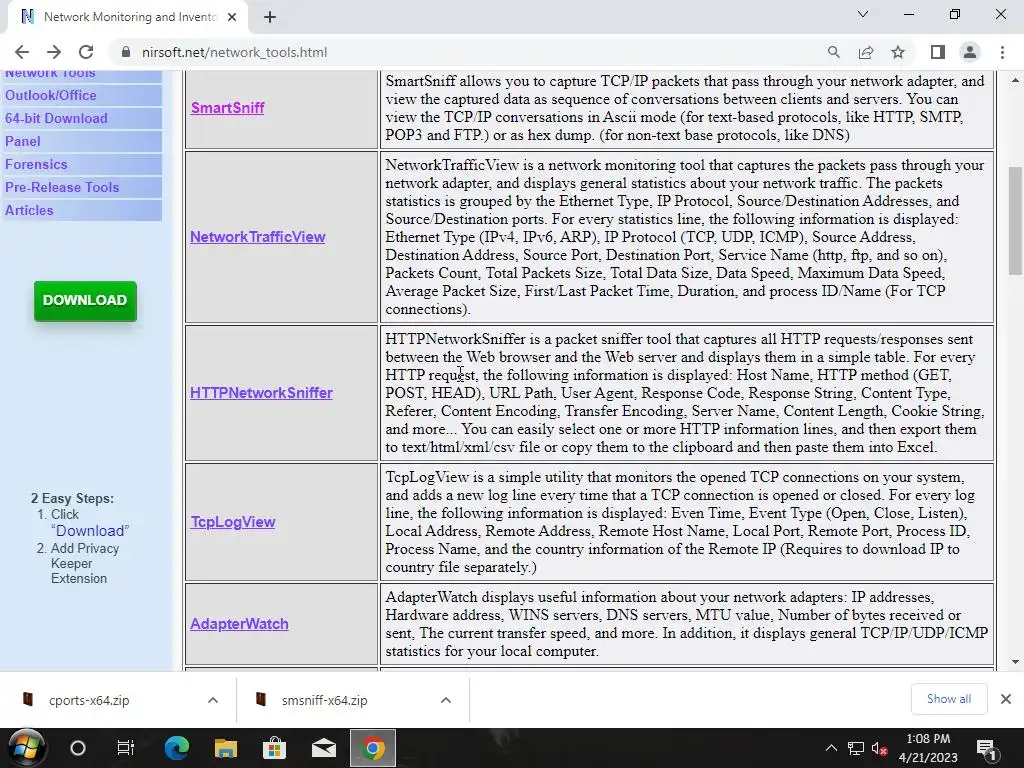Image resolution: width=1024 pixels, height=768 pixels.
Task: Open the TcpLogView tool link
Action: [x=232, y=522]
